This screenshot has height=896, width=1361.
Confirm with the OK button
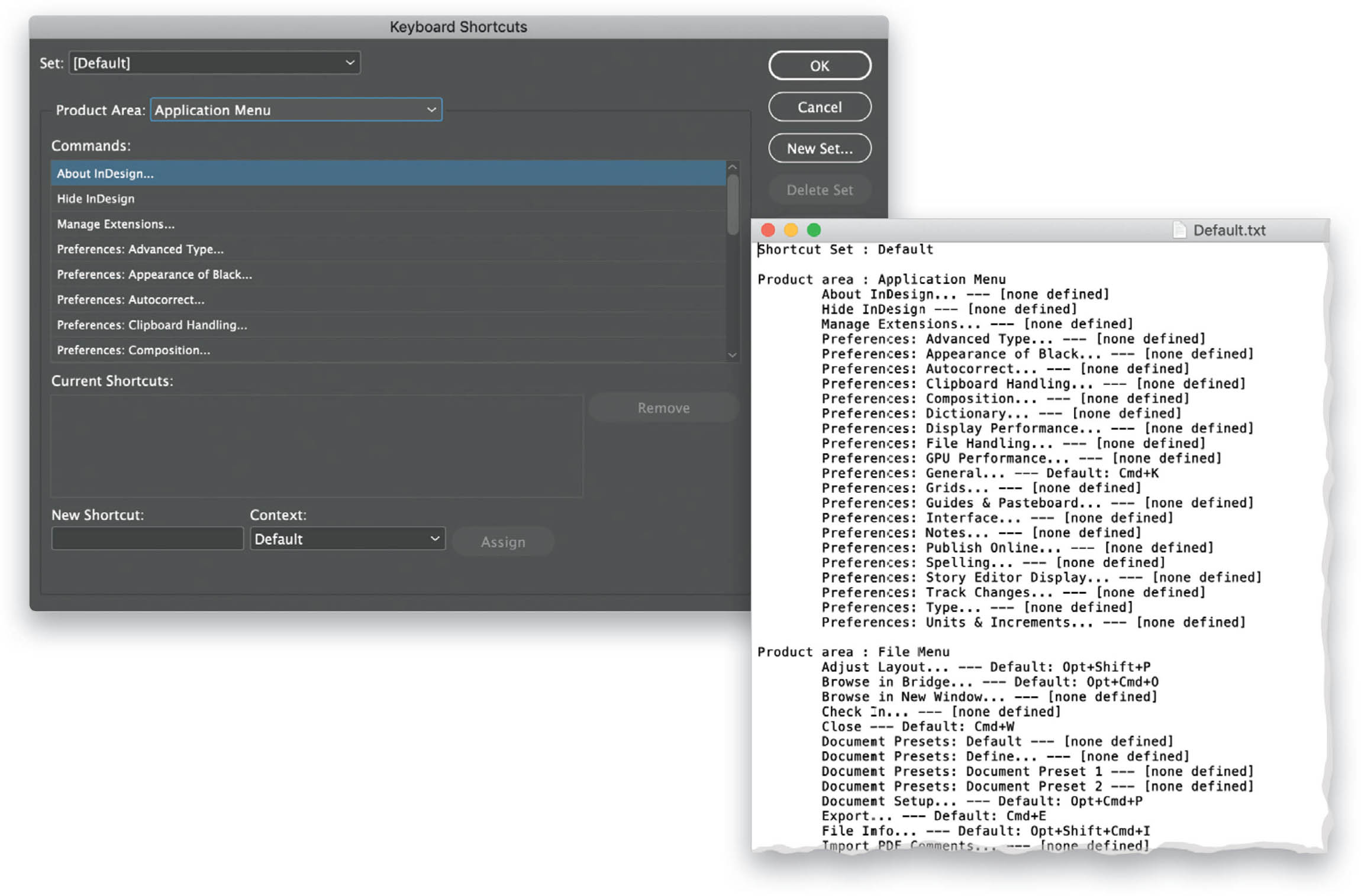820,66
